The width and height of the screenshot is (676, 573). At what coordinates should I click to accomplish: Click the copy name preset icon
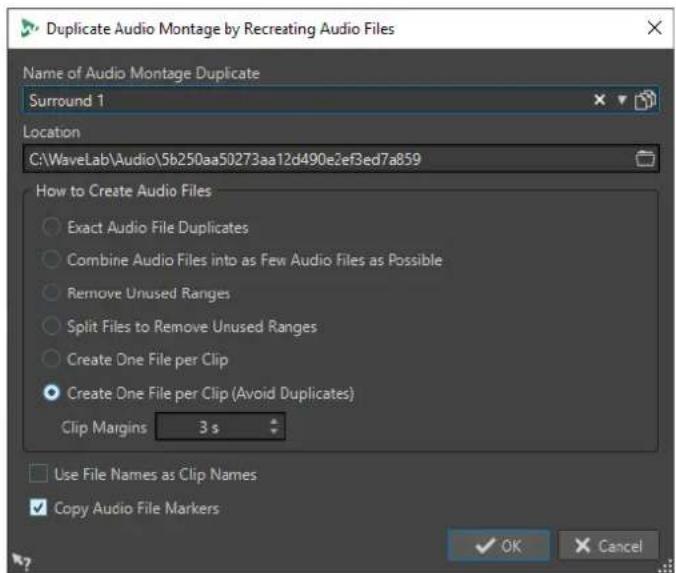coord(645,100)
